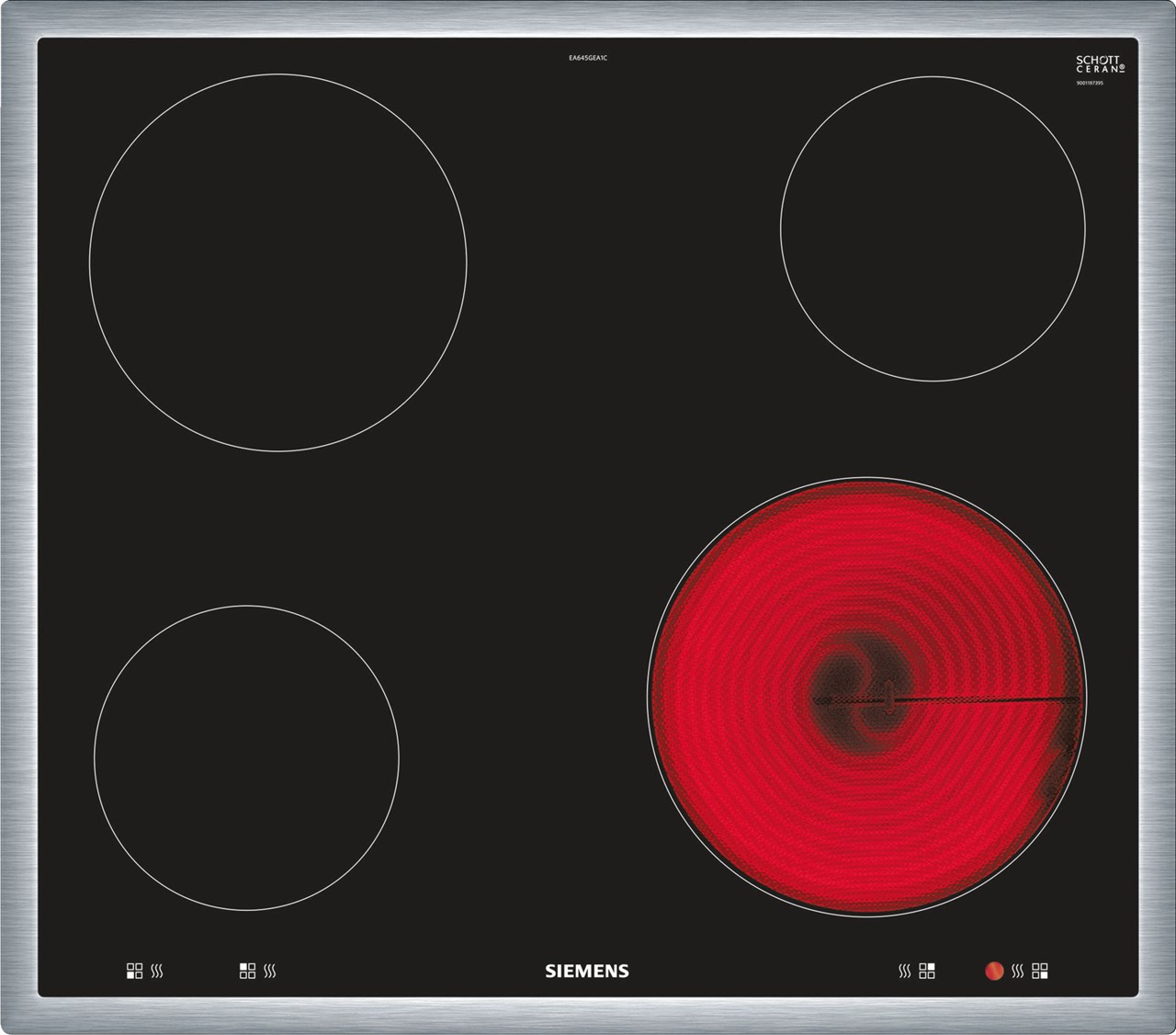1176x1035 pixels.
Task: Tap the bottom-left zone indicator icon
Action: pos(135,971)
